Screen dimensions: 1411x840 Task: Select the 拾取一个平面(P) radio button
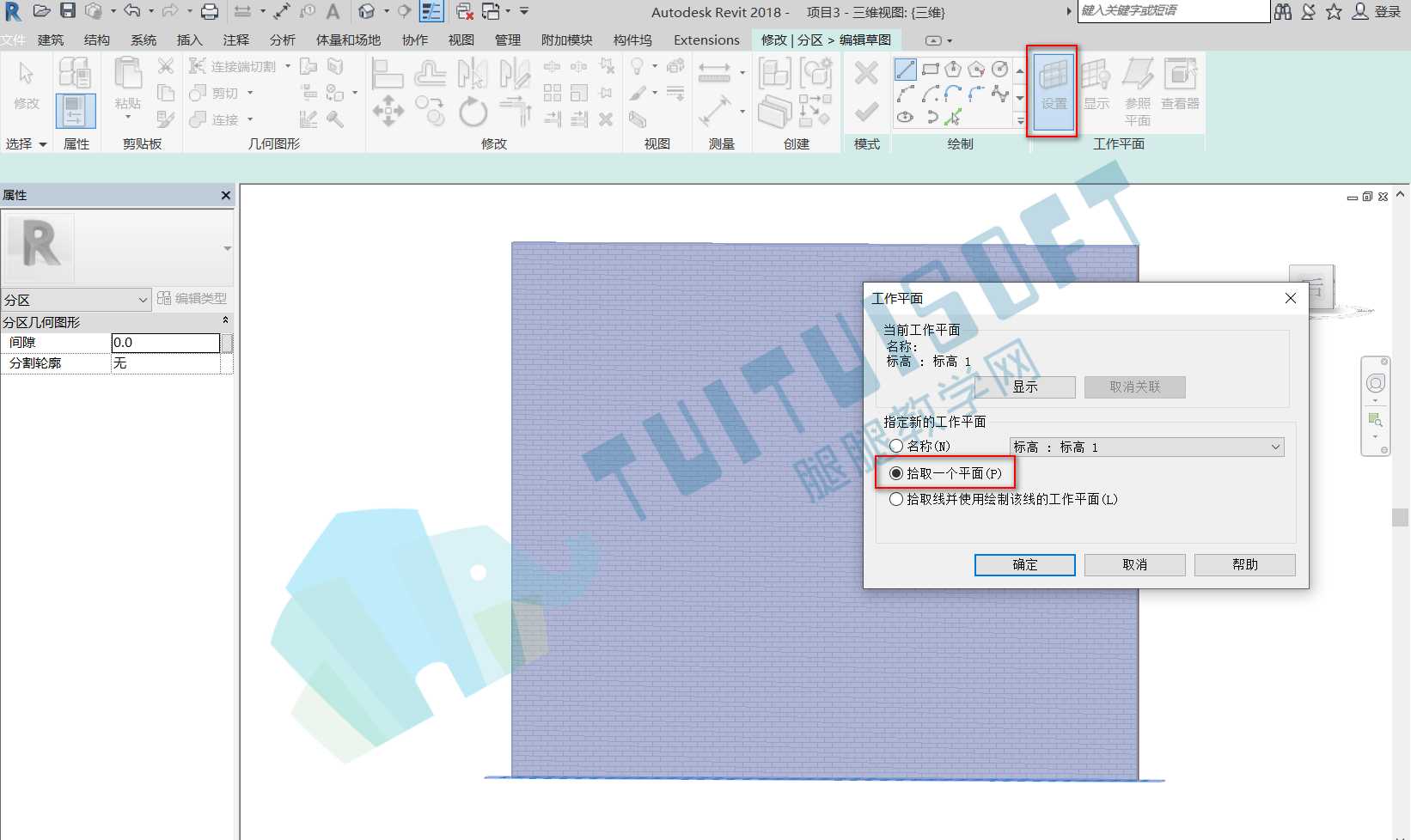(896, 473)
